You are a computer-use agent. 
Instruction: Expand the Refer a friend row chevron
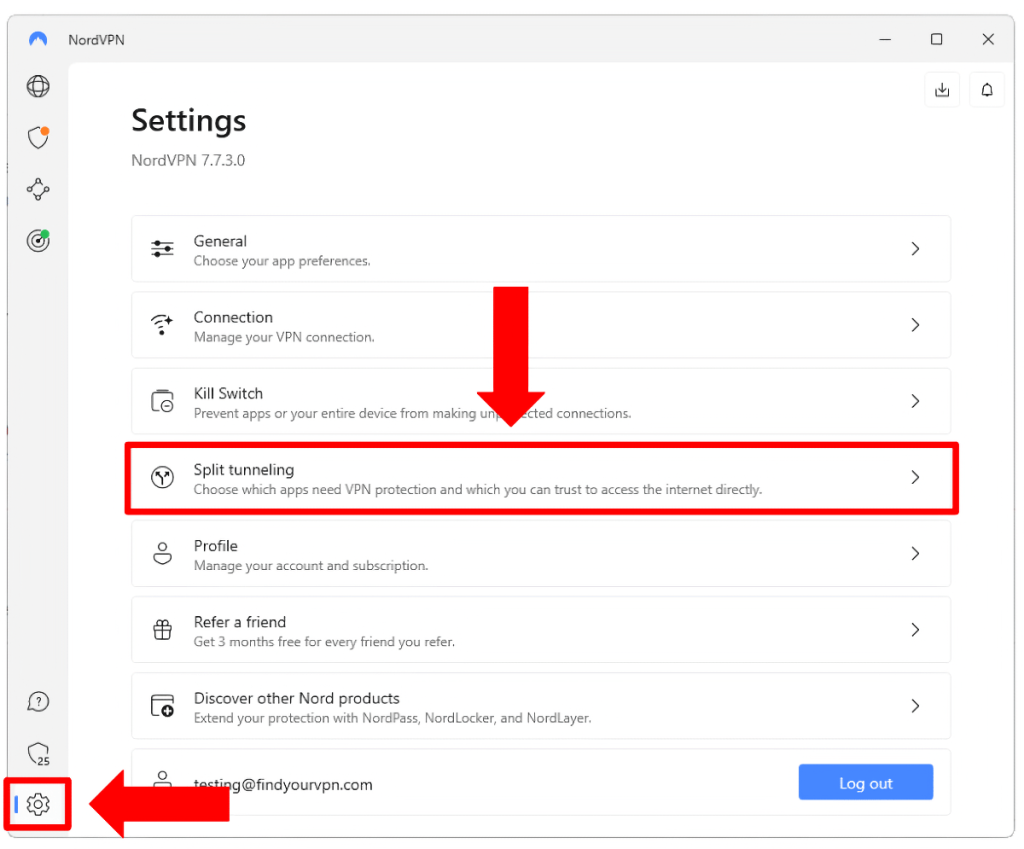coord(916,630)
